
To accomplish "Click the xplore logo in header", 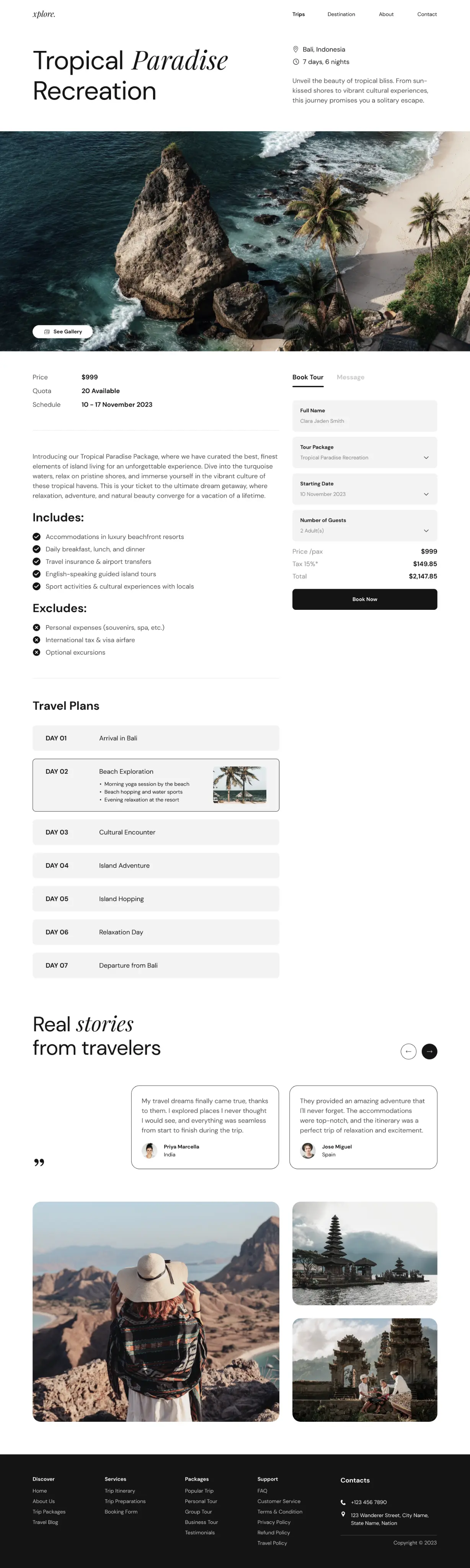I will tap(44, 14).
